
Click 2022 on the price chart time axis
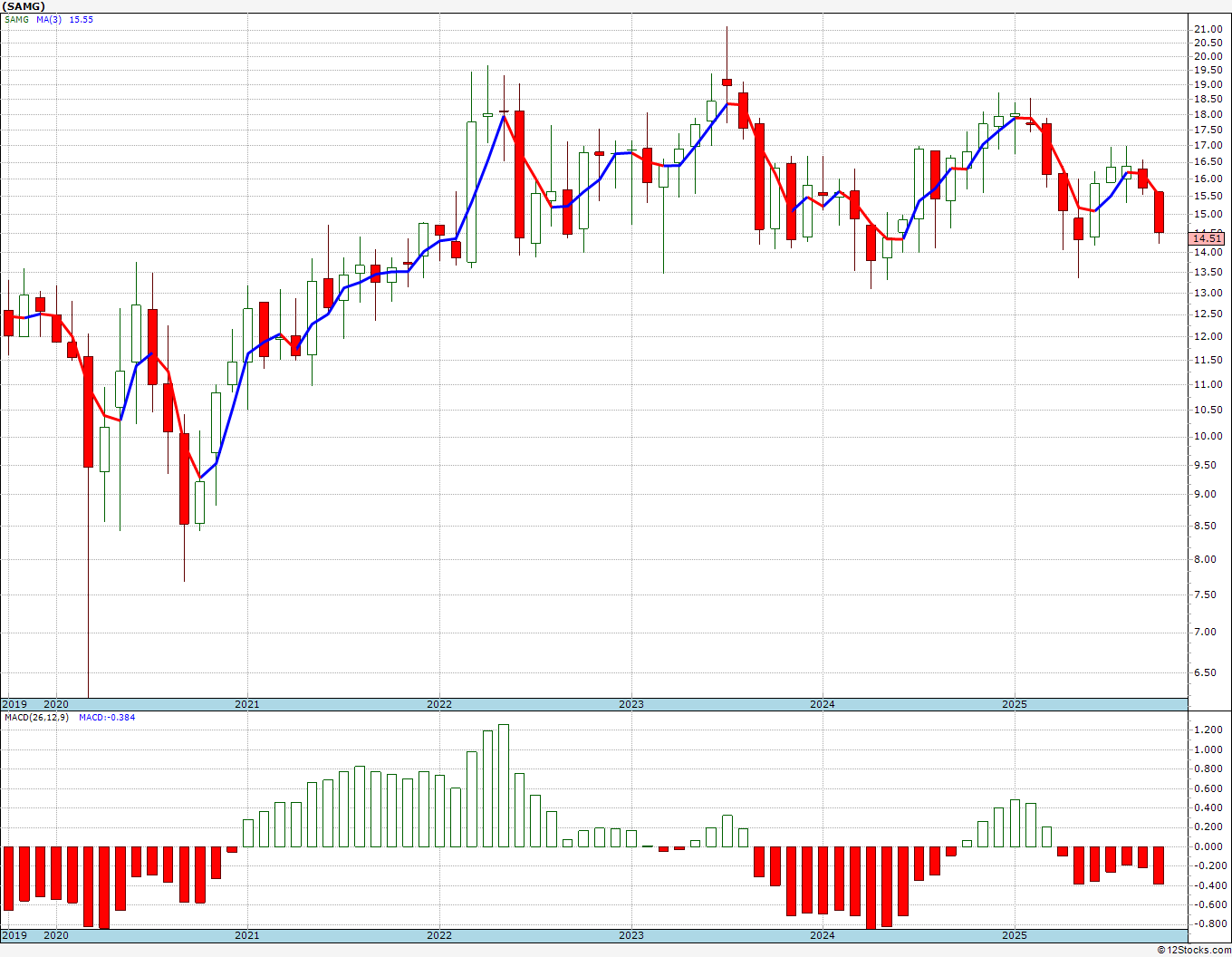pos(438,704)
